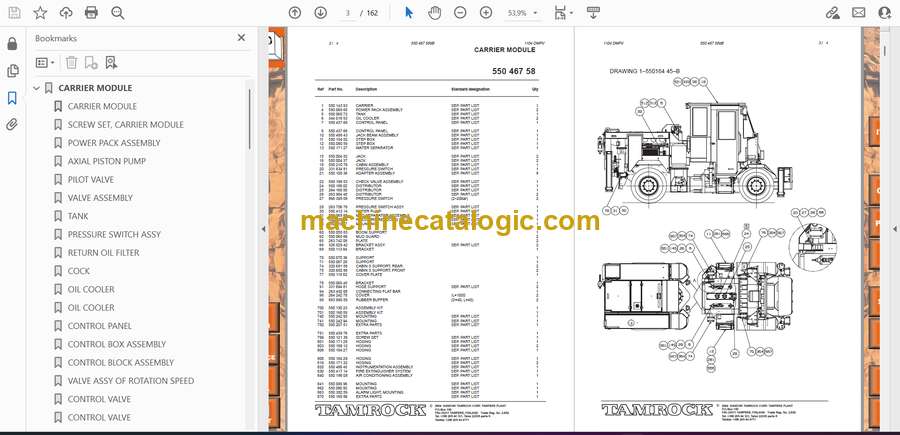Zoom out with minus button
Screen dimensions: 900x435
click(x=460, y=13)
